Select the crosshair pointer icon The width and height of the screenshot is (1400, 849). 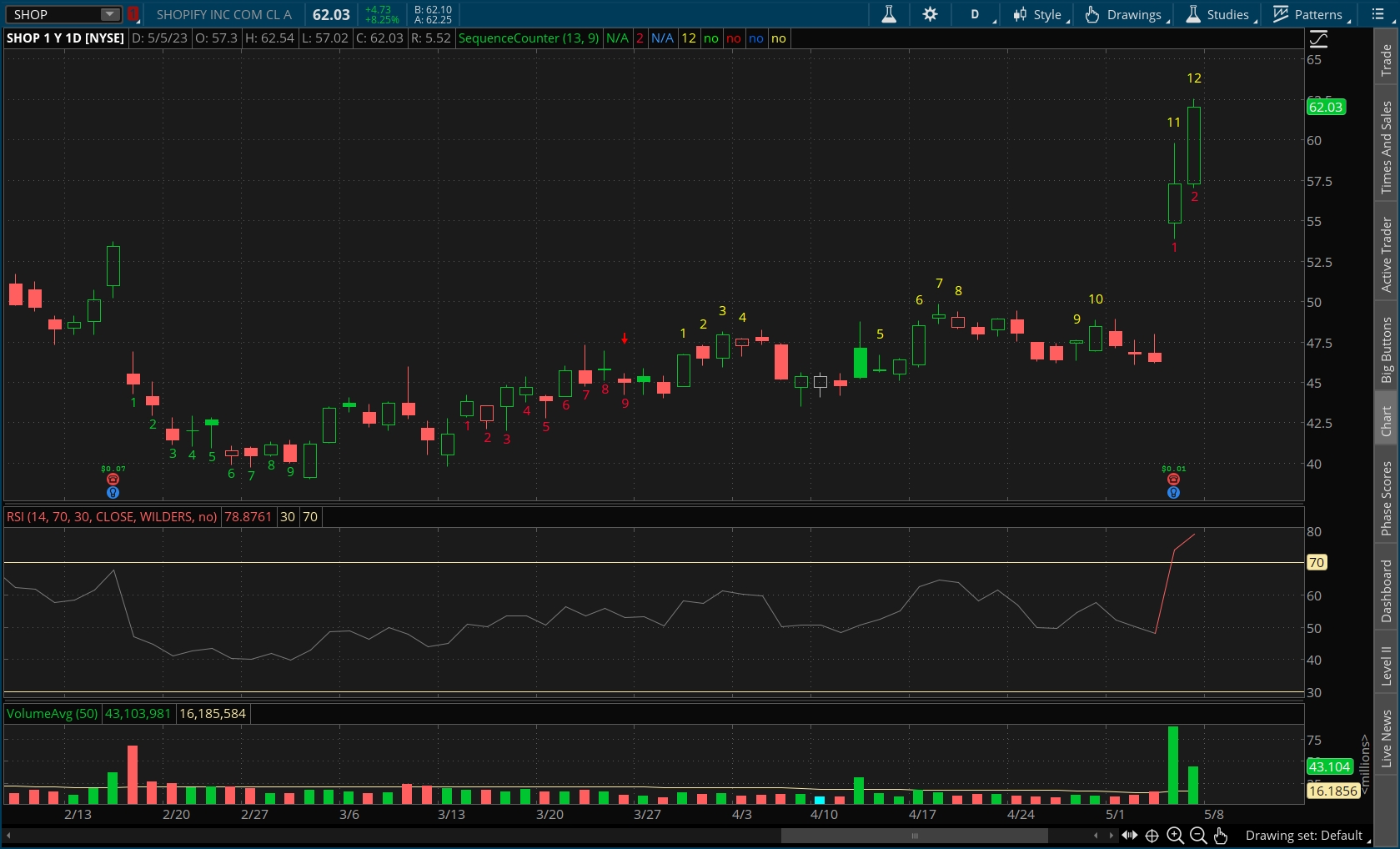point(1152,835)
